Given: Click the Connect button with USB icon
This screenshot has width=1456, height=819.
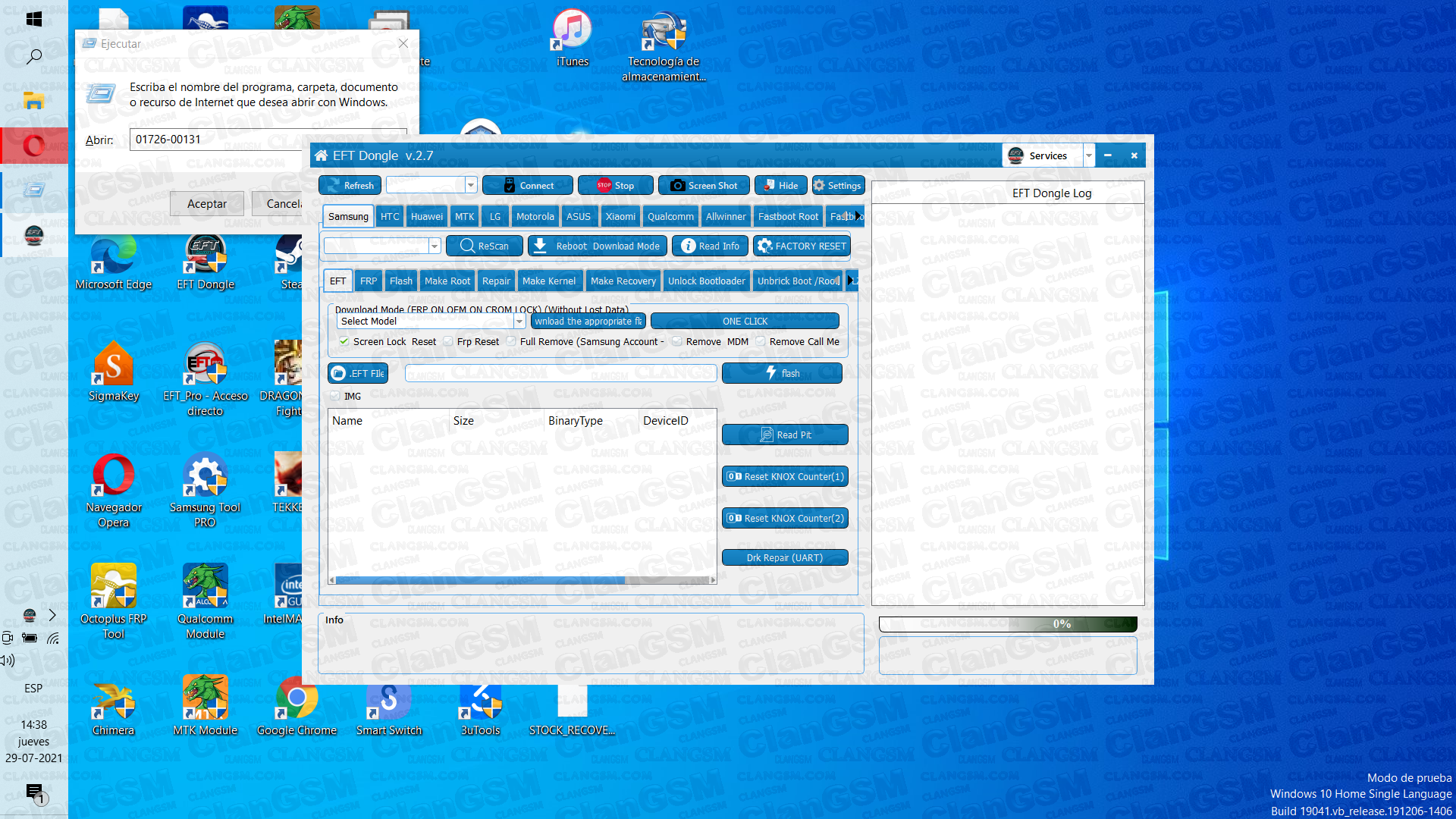Looking at the screenshot, I should tap(528, 185).
